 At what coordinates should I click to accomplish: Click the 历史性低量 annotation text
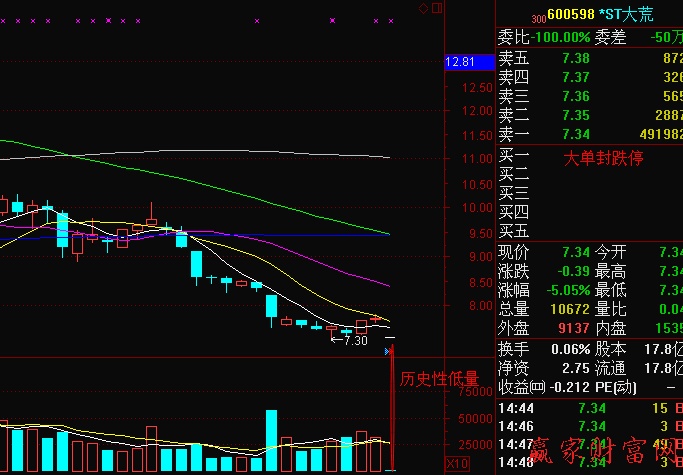(440, 379)
